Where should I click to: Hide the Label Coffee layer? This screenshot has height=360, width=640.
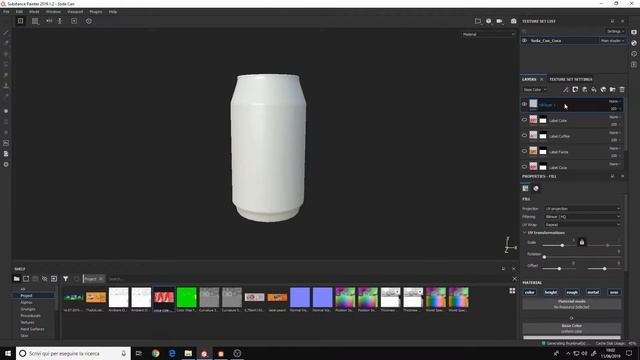point(524,136)
